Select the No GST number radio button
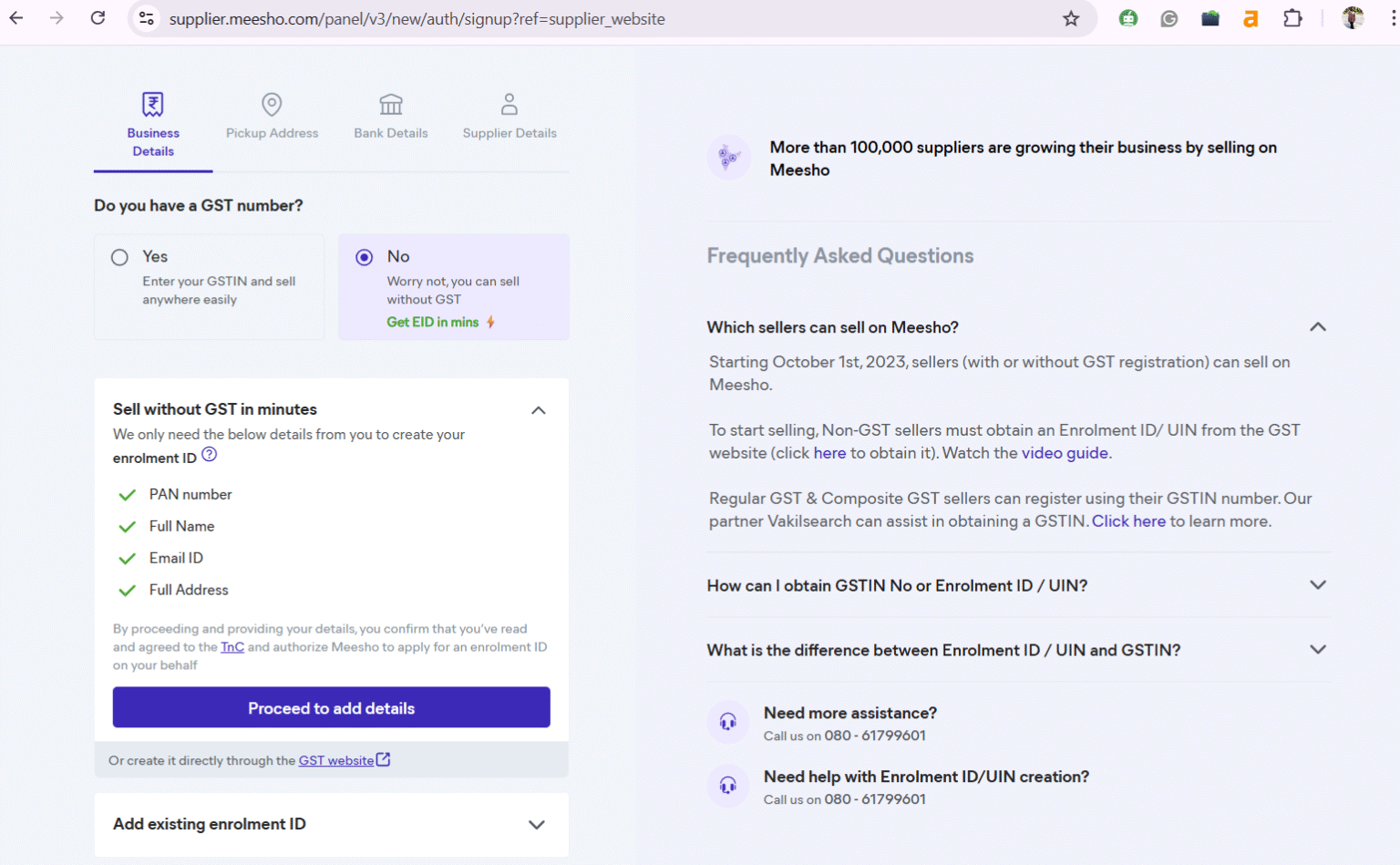The width and height of the screenshot is (1400, 865). (365, 257)
